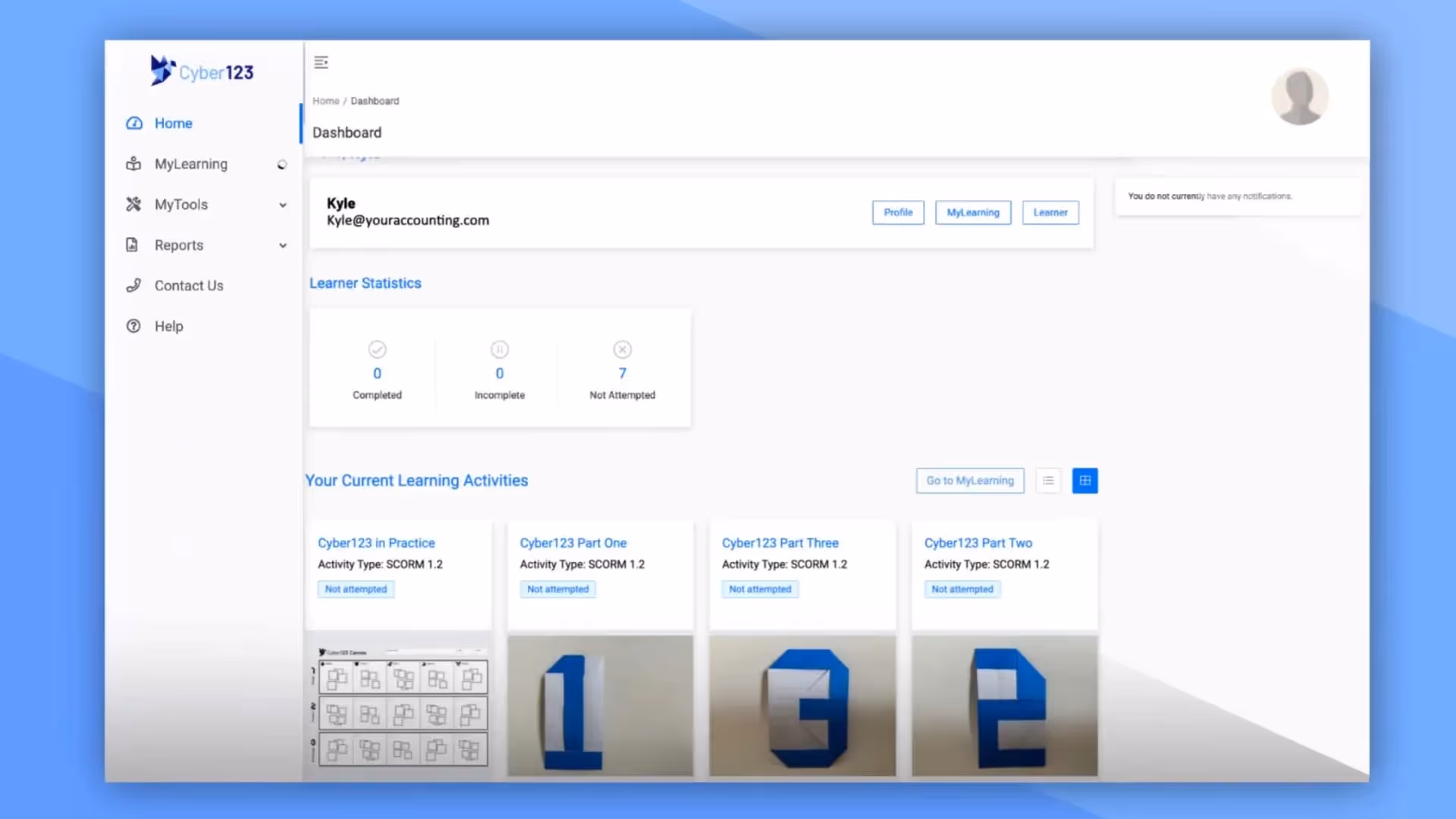The image size is (1456, 819).
Task: Switch activities to grid view
Action: 1084,481
